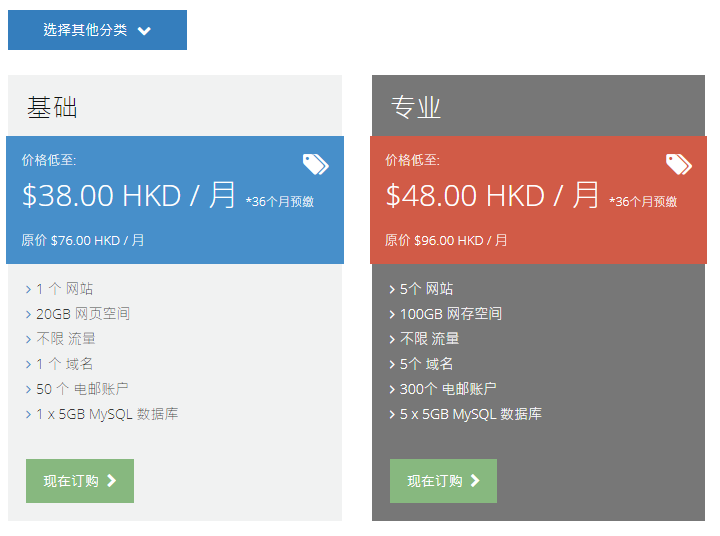This screenshot has height=536, width=720.
Task: Click the original price 原价 $96.00 HKD text
Action: [446, 240]
